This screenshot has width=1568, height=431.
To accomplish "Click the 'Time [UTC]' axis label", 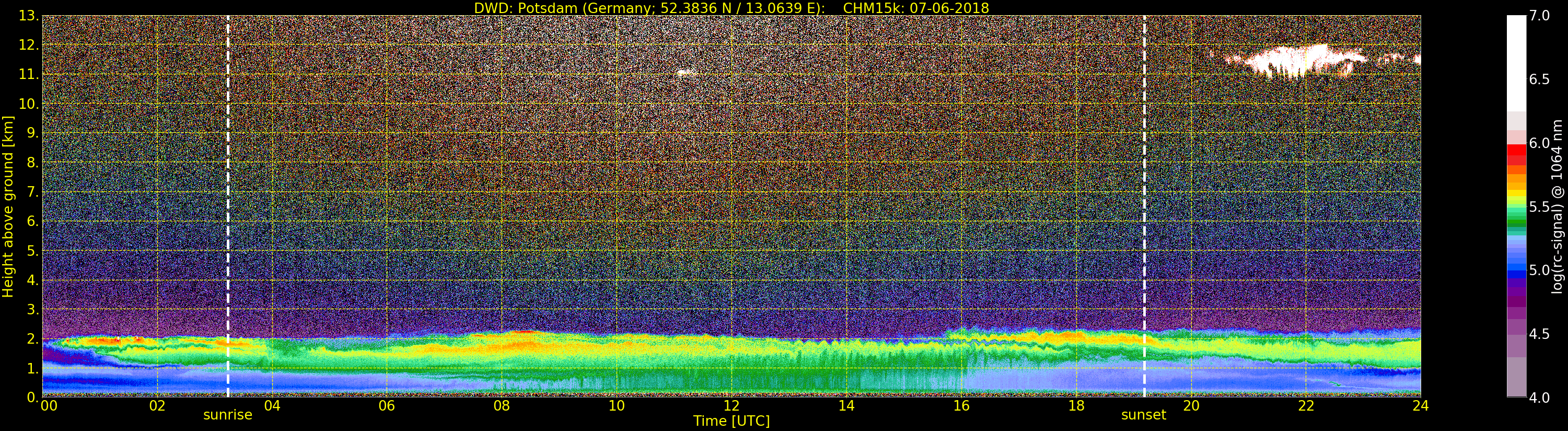I will click(x=731, y=421).
